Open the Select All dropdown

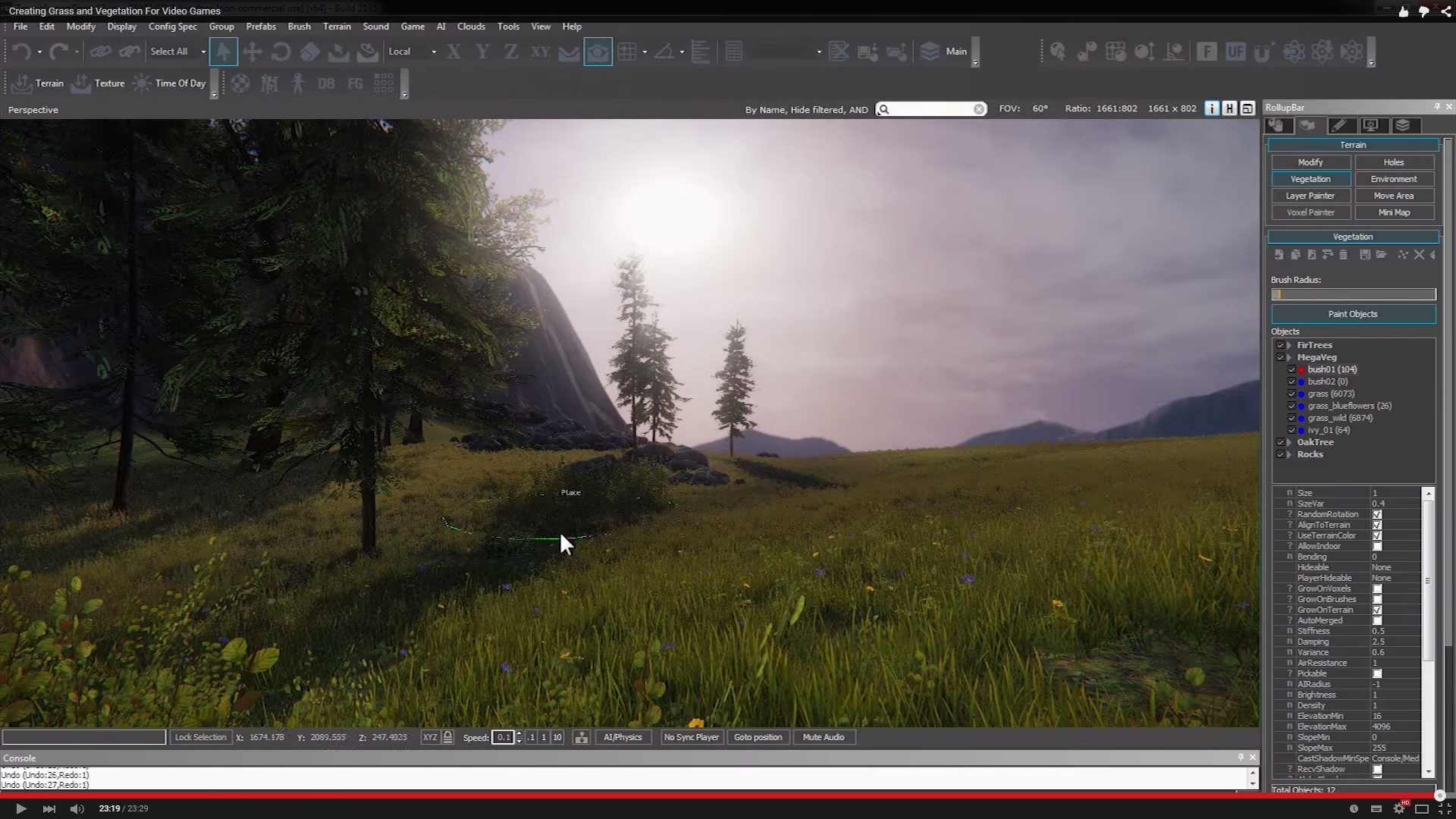[x=202, y=52]
